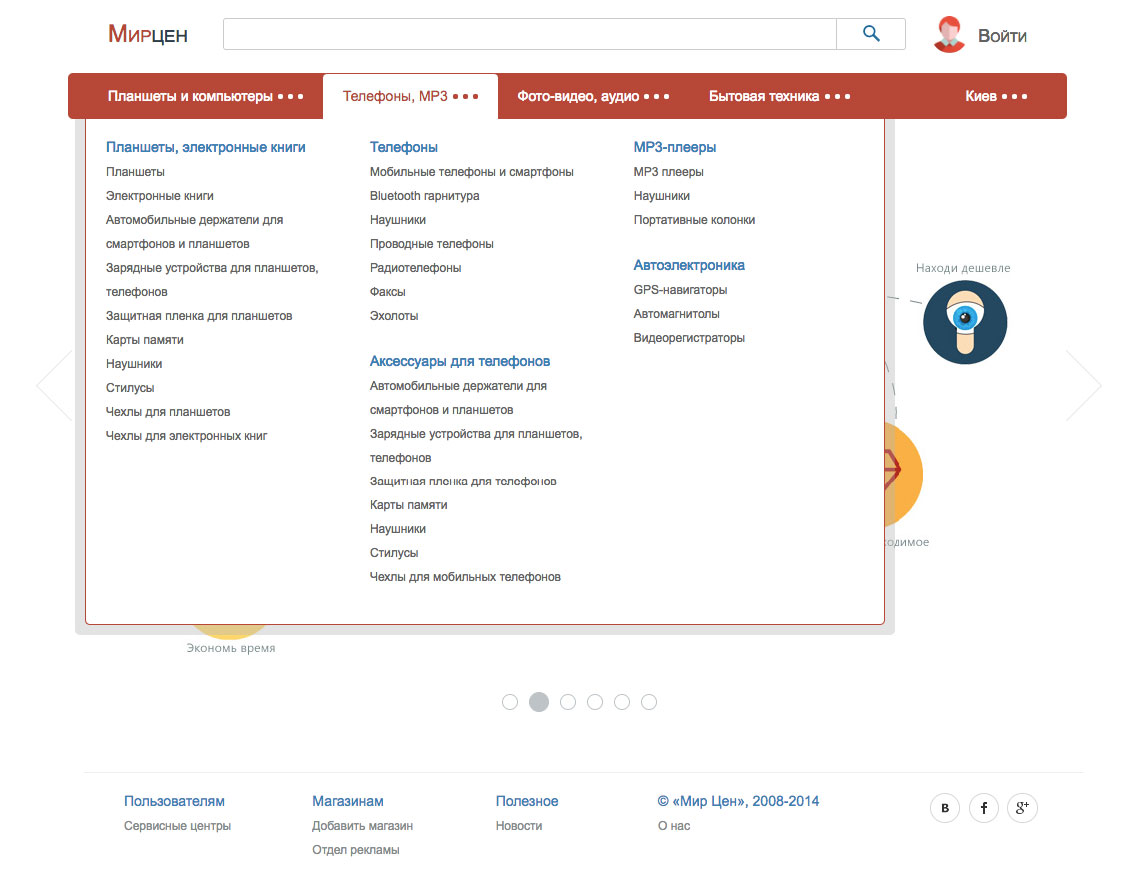Open the GPS-навигаторы category link
The width and height of the screenshot is (1139, 871).
pos(680,289)
